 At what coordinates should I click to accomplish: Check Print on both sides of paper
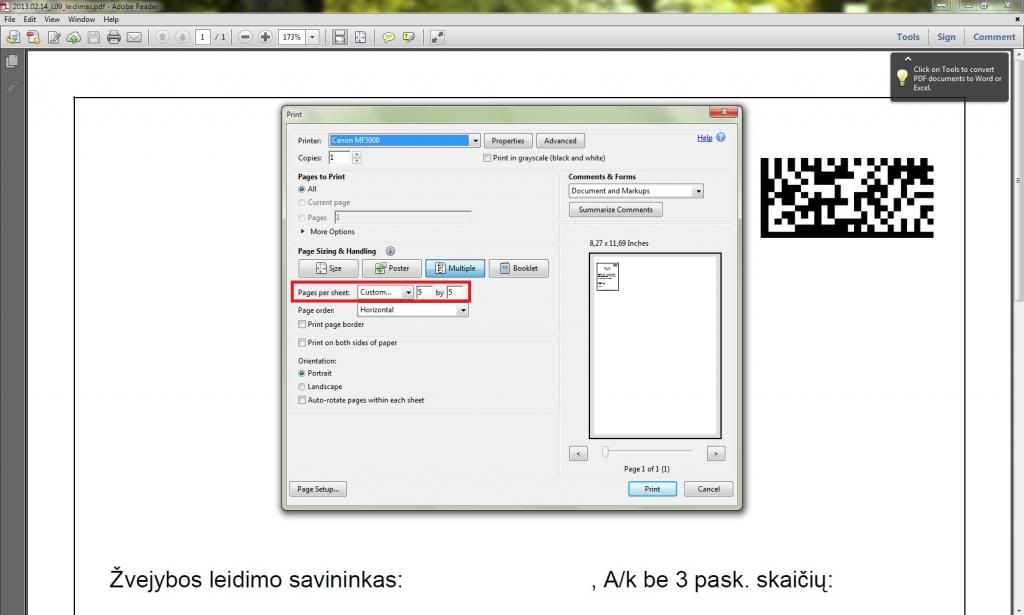tap(302, 343)
